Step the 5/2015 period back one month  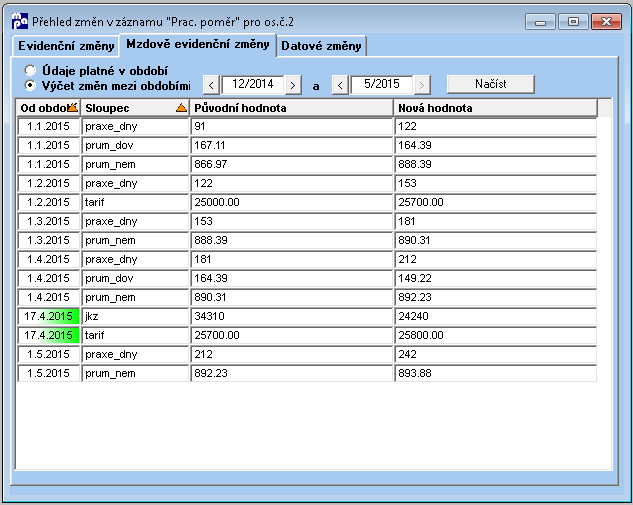tap(340, 85)
